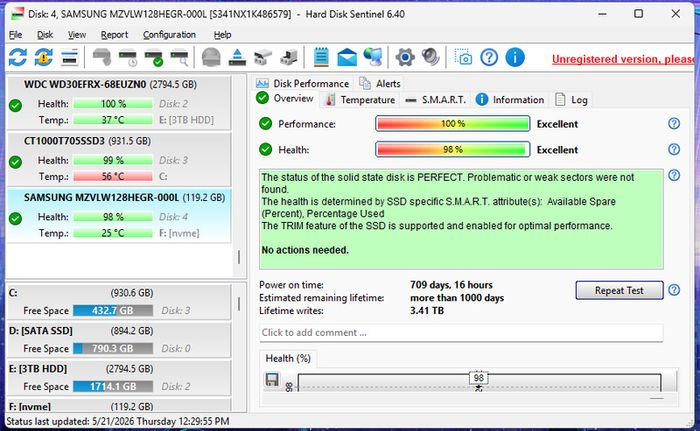Open the Information tab
The height and width of the screenshot is (431, 700).
pos(509,100)
